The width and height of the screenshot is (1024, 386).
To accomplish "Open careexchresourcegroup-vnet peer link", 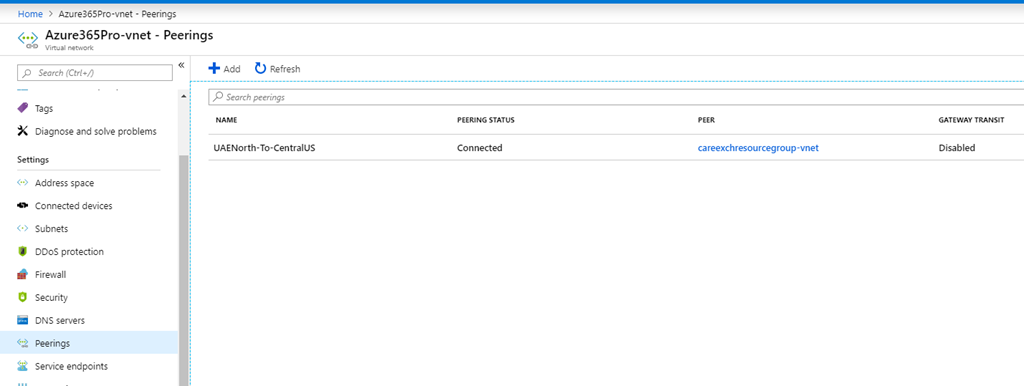I will [758, 148].
